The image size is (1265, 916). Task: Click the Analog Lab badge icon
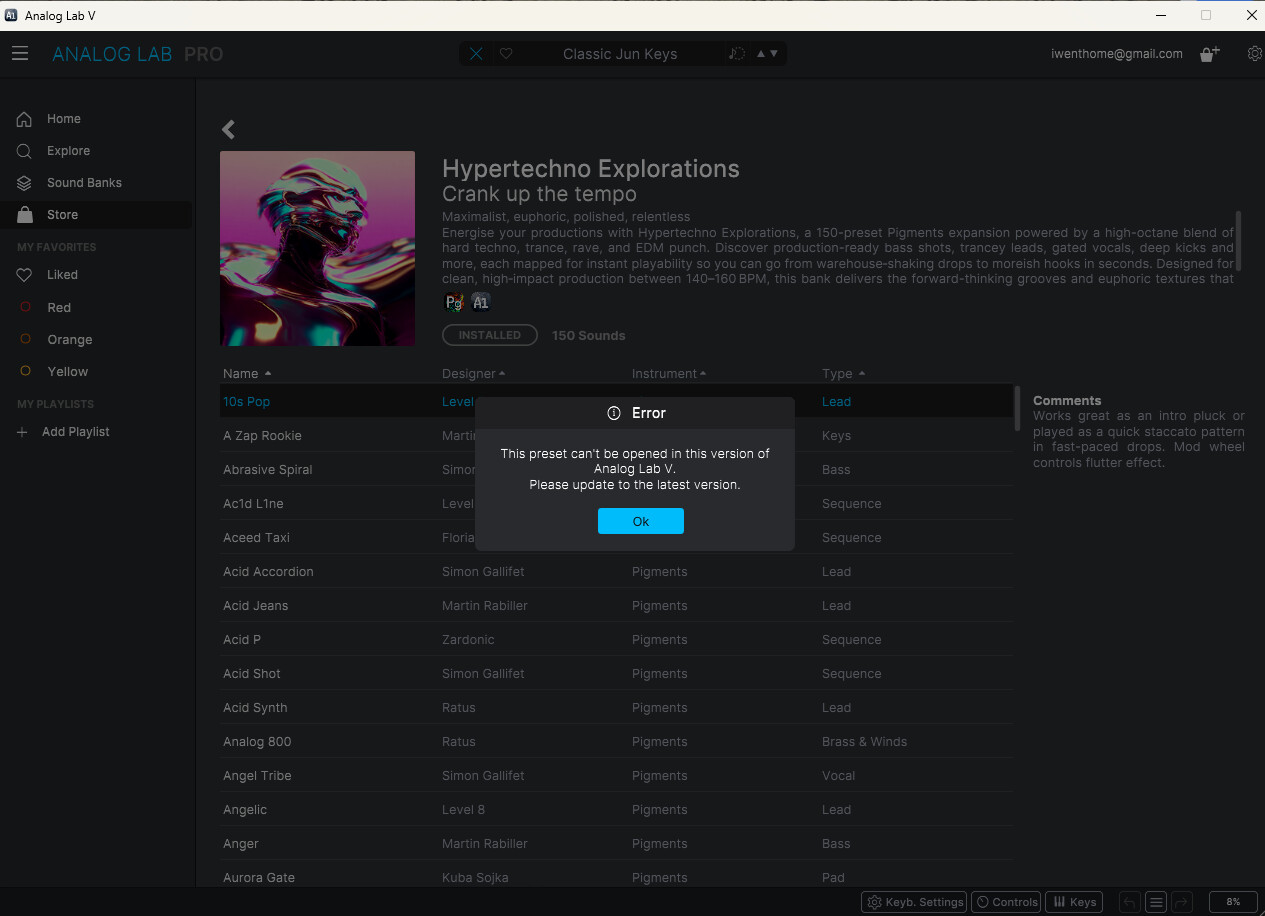point(481,302)
